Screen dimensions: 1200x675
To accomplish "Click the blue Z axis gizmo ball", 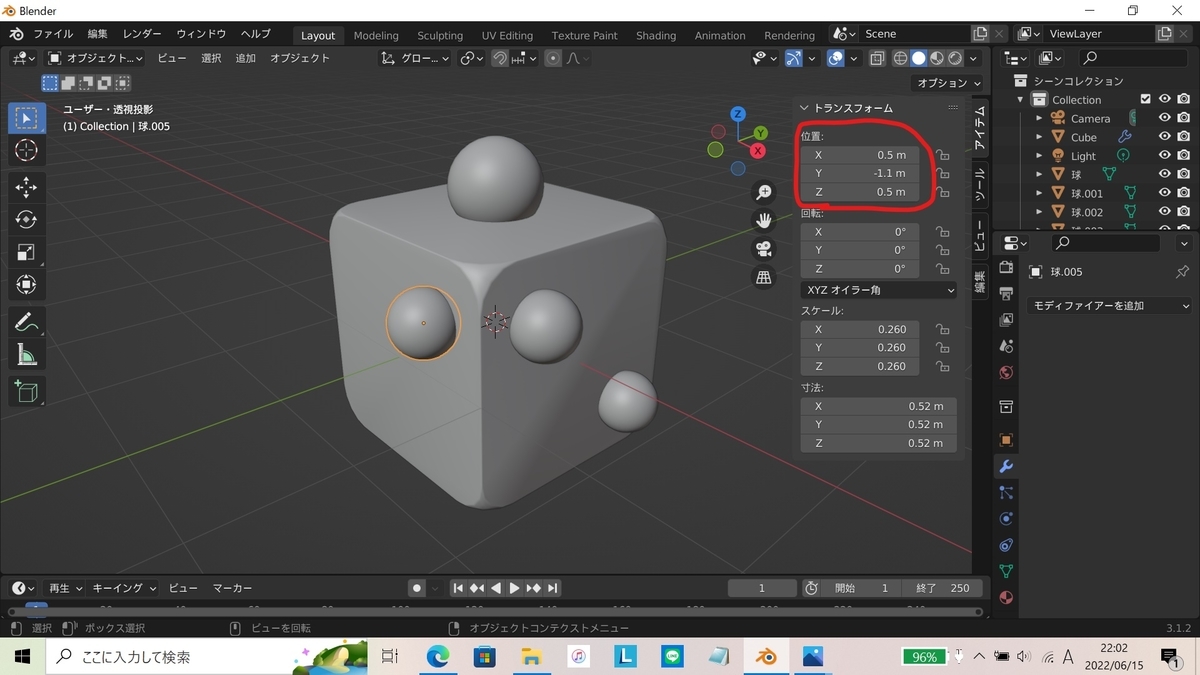I will (738, 114).
